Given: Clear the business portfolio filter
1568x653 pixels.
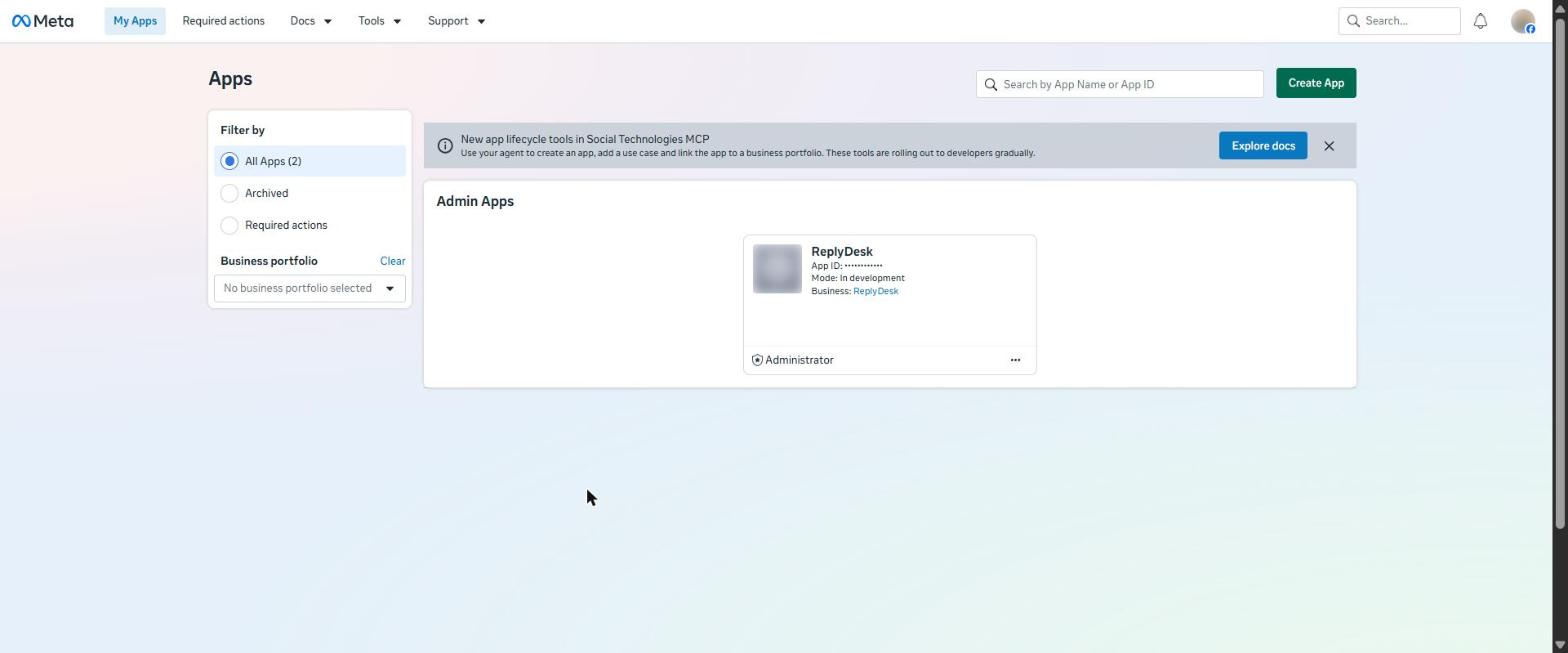Looking at the screenshot, I should click(392, 261).
